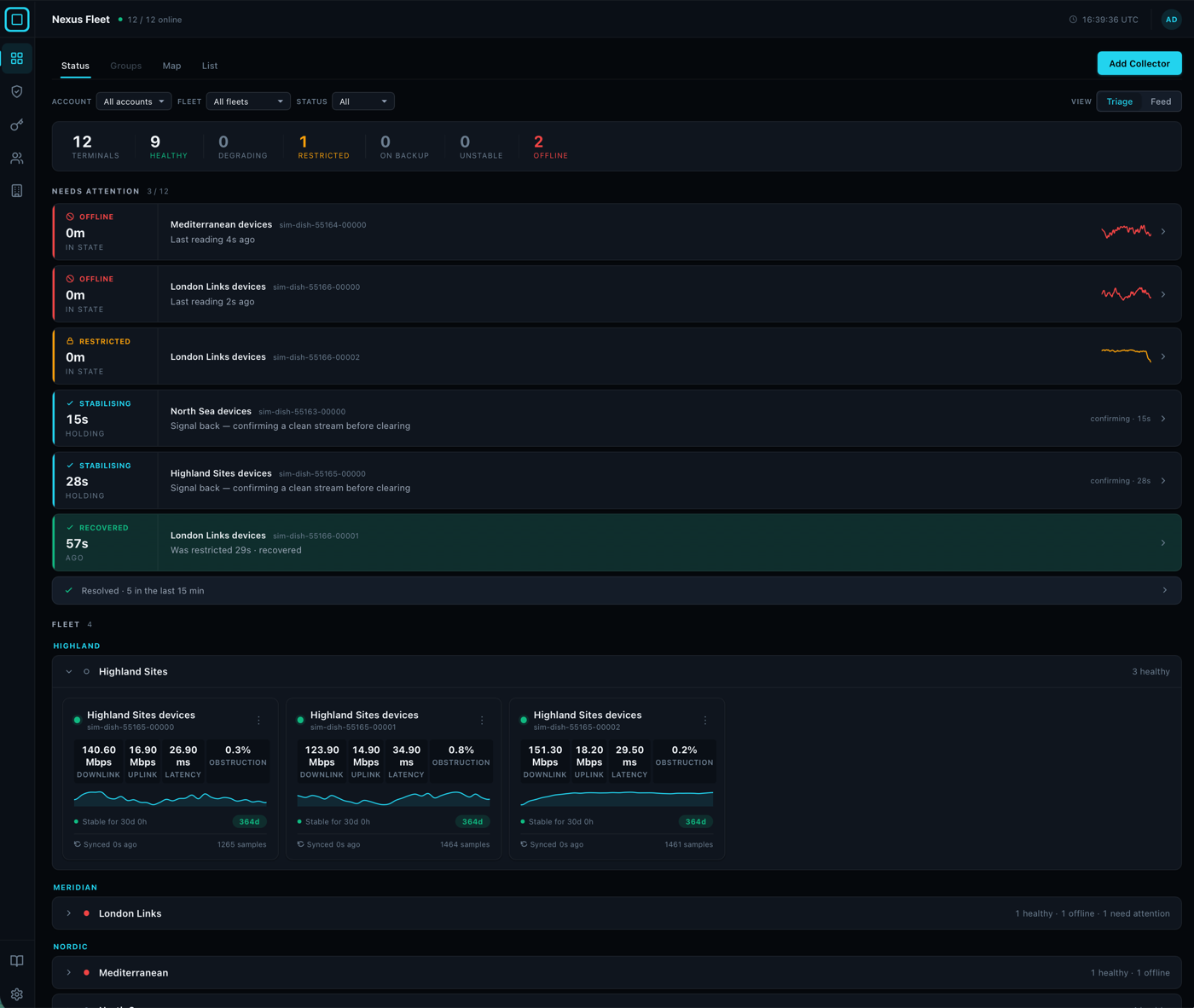Click red status dot next to London Links
Screen dimensions: 1194x1008
coord(86,913)
